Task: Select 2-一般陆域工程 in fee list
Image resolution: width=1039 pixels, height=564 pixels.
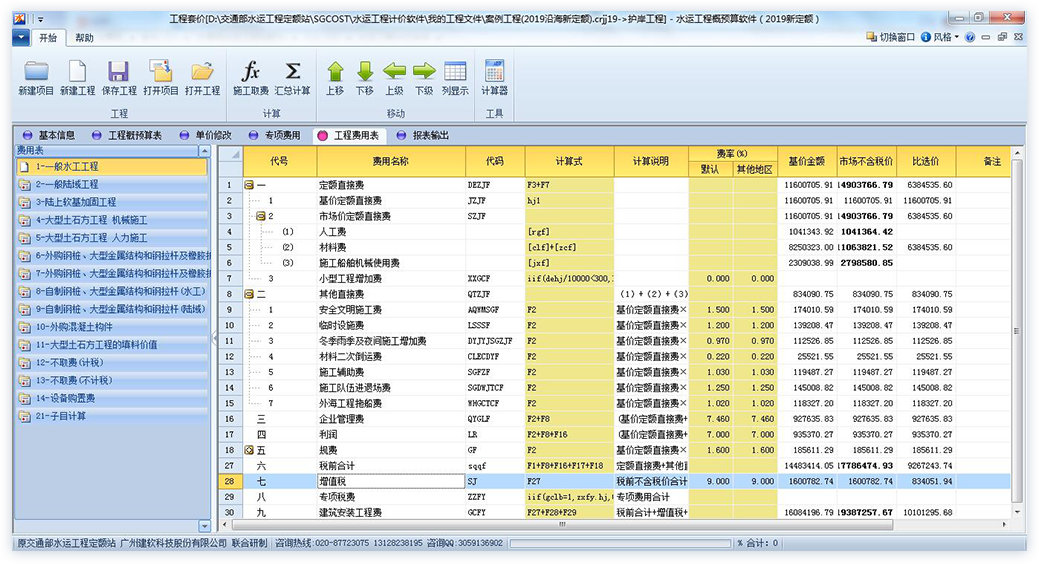Action: coord(111,184)
